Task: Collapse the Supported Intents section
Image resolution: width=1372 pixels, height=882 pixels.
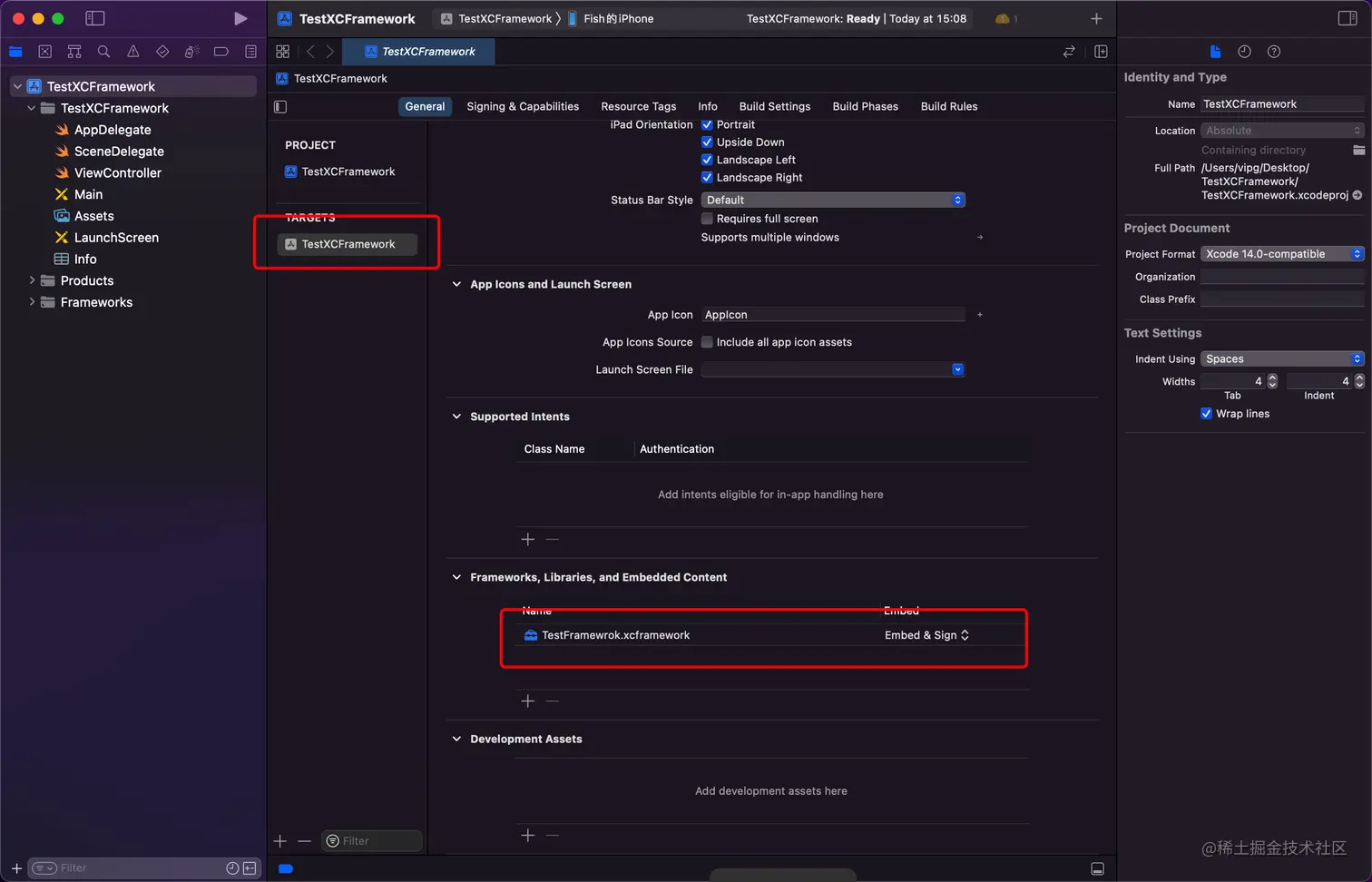Action: click(x=456, y=416)
